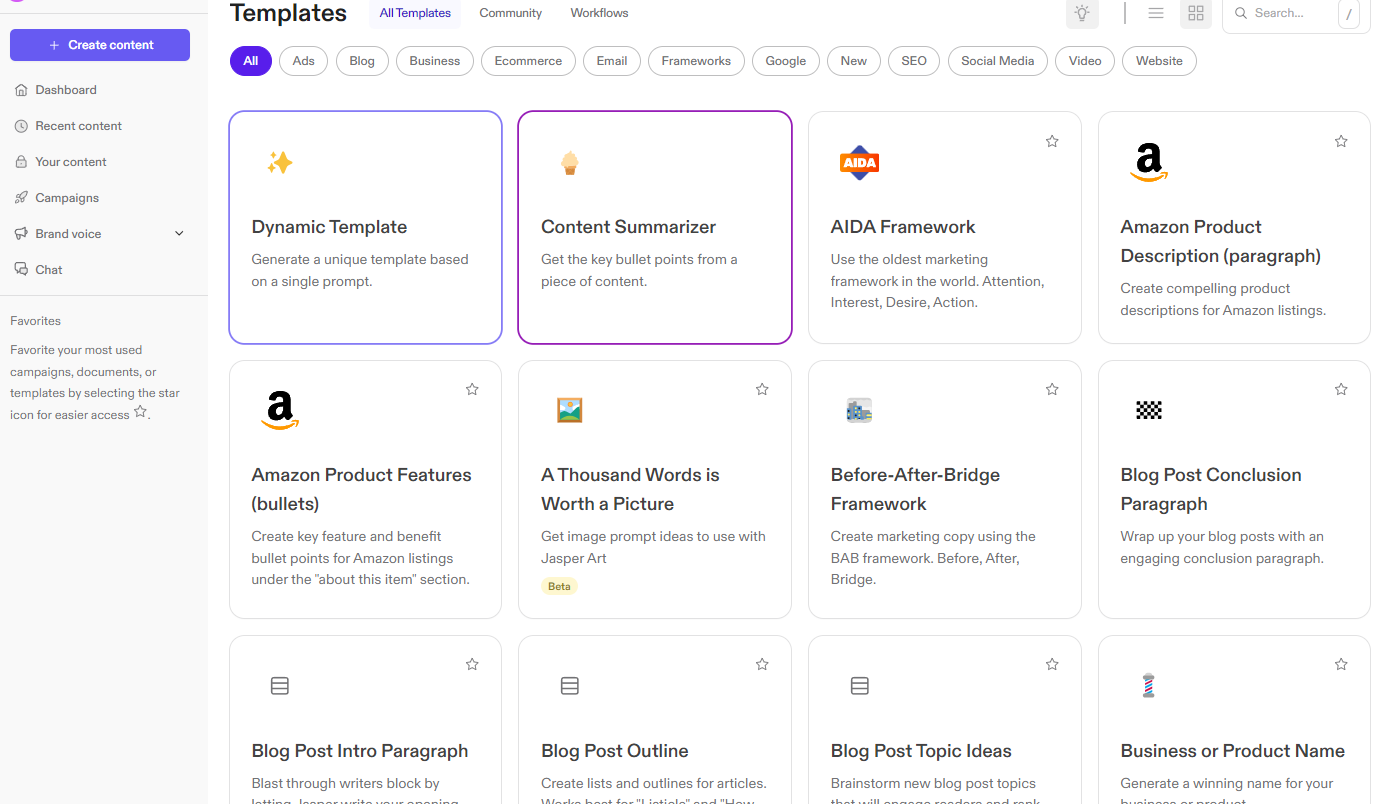
Task: Click the Your content lock icon
Action: pos(21,162)
